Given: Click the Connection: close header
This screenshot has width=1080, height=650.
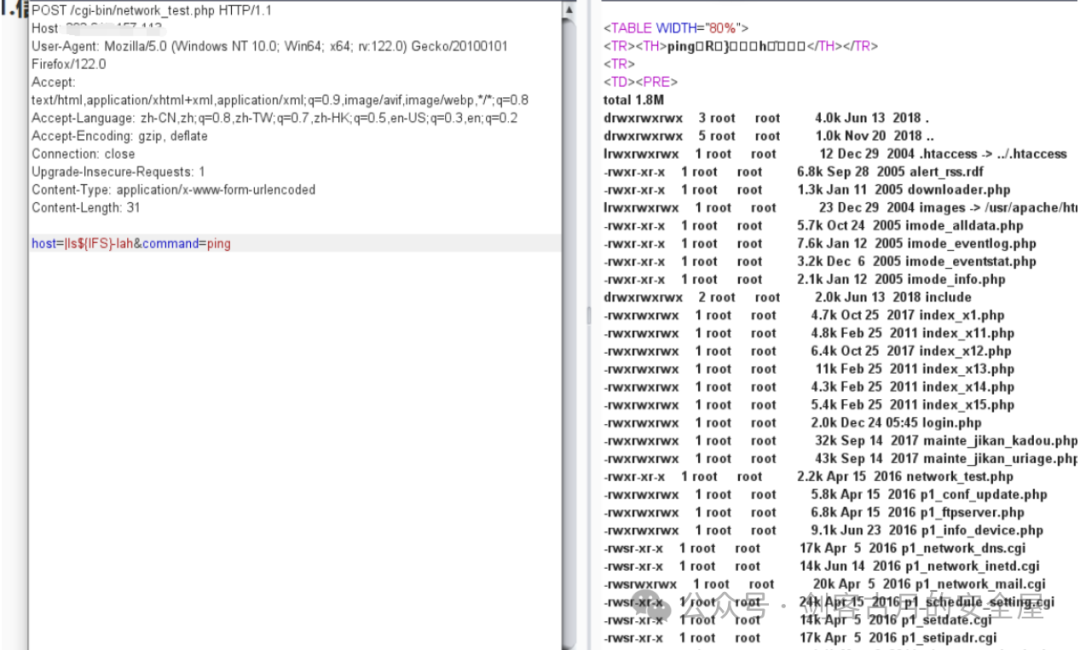Looking at the screenshot, I should click(x=83, y=154).
